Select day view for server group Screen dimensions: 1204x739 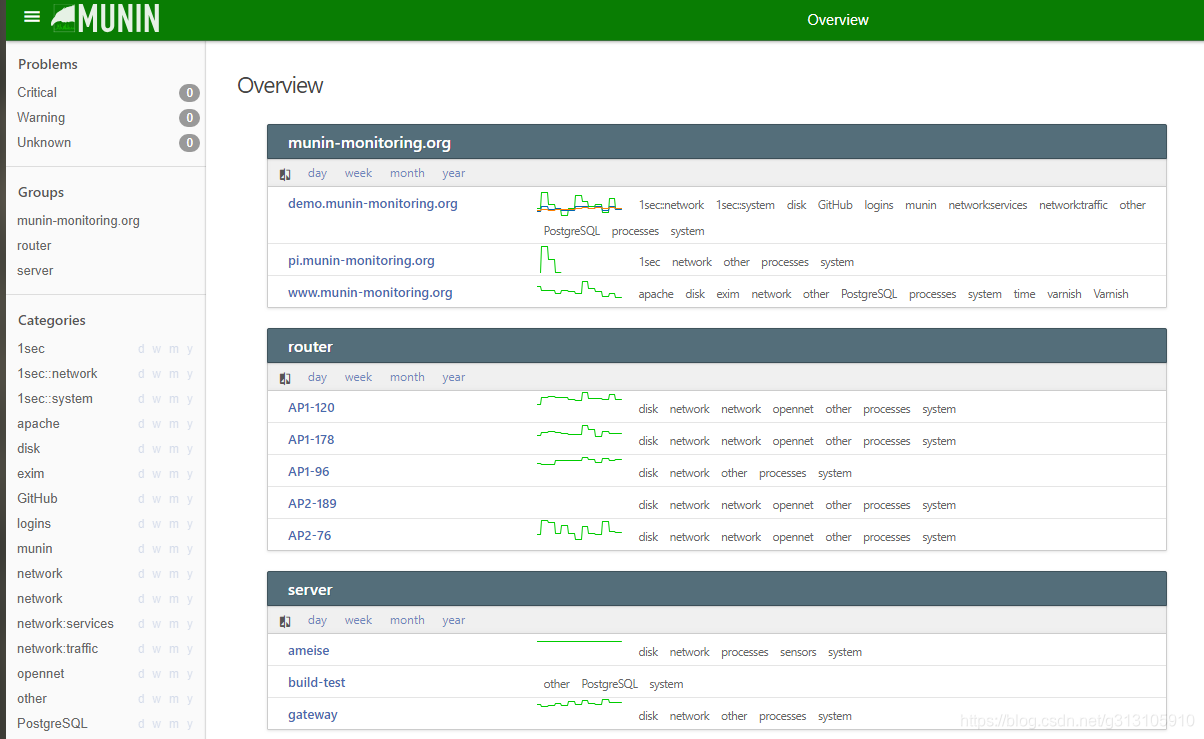(317, 620)
